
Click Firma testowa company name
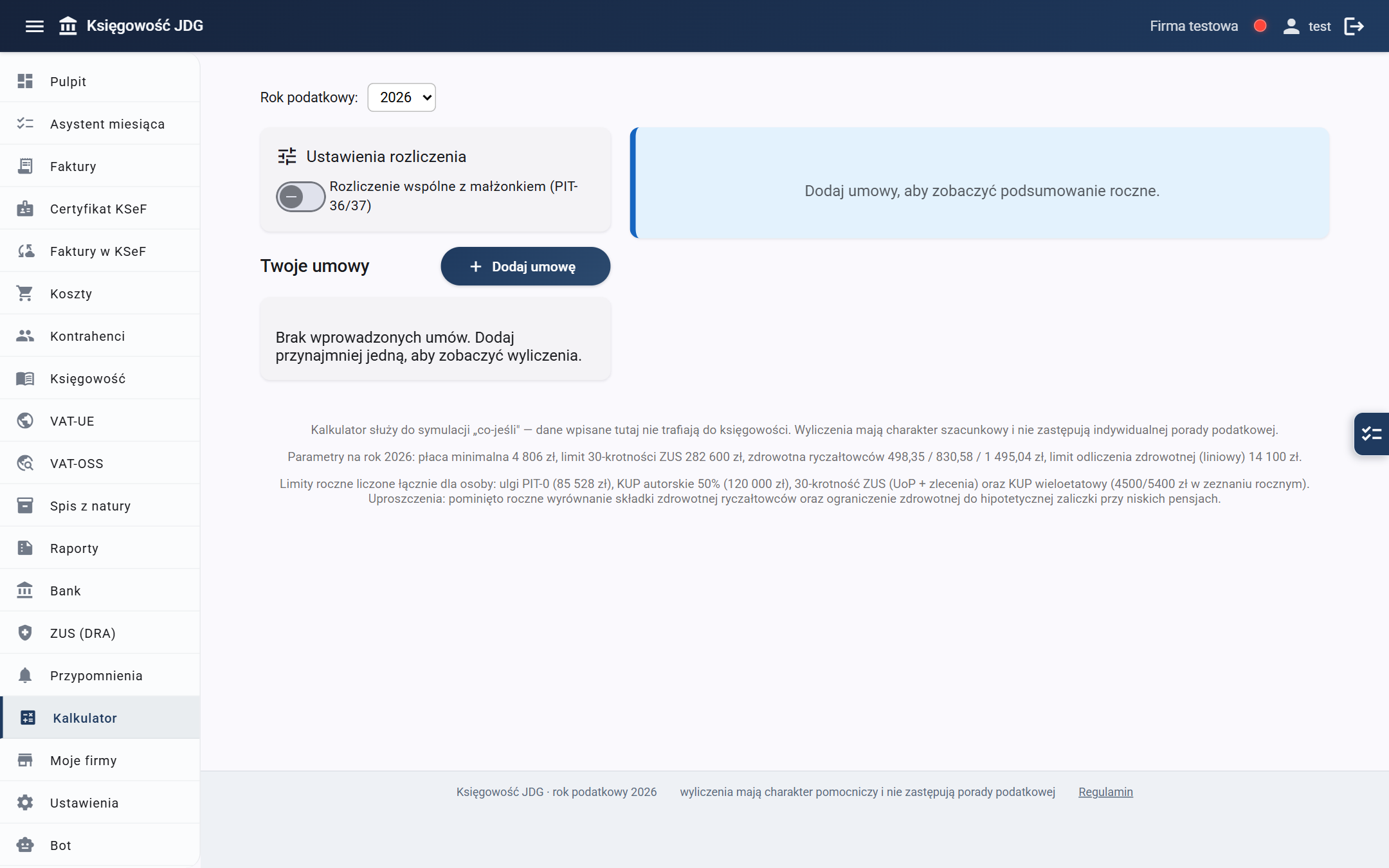tap(1194, 26)
